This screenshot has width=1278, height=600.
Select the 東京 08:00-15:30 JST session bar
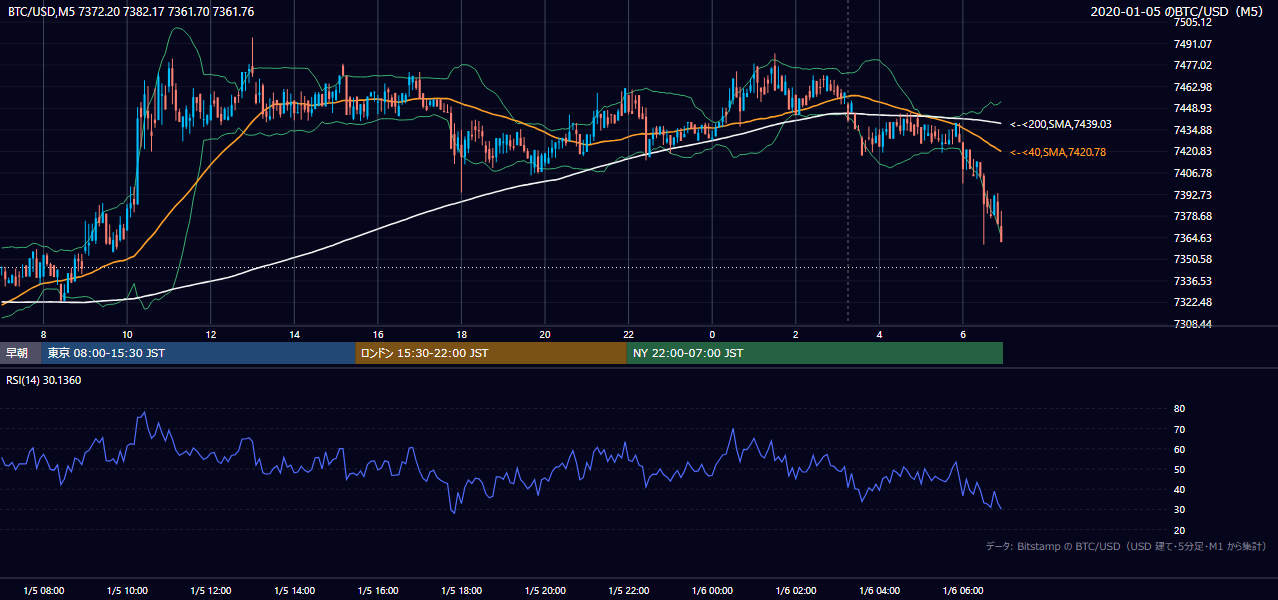(x=198, y=353)
